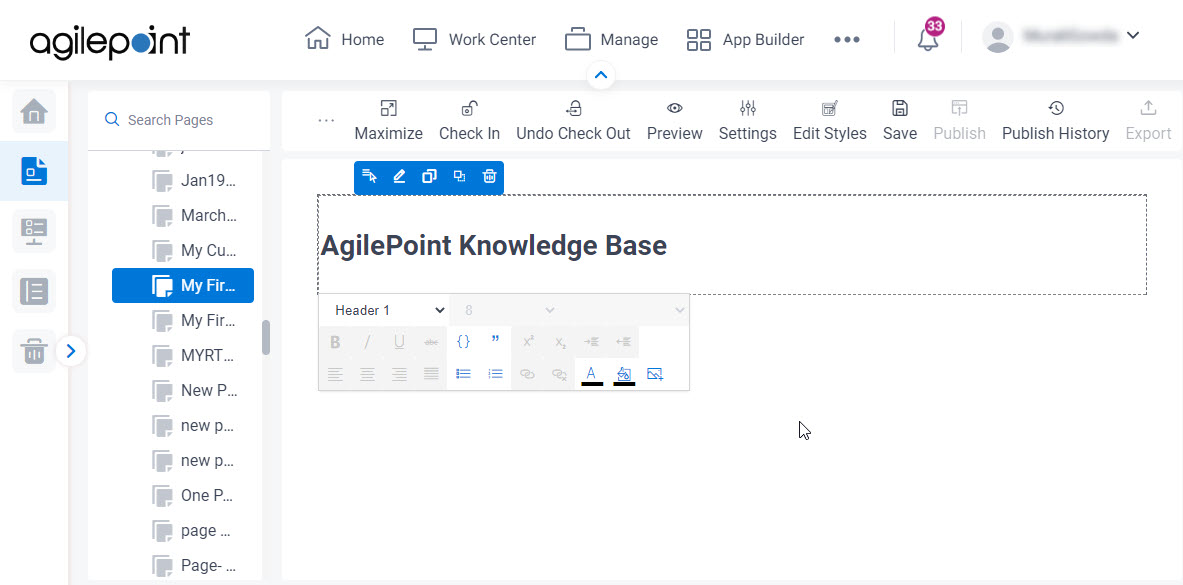Increase indent of the text
This screenshot has width=1183, height=585.
(x=592, y=342)
